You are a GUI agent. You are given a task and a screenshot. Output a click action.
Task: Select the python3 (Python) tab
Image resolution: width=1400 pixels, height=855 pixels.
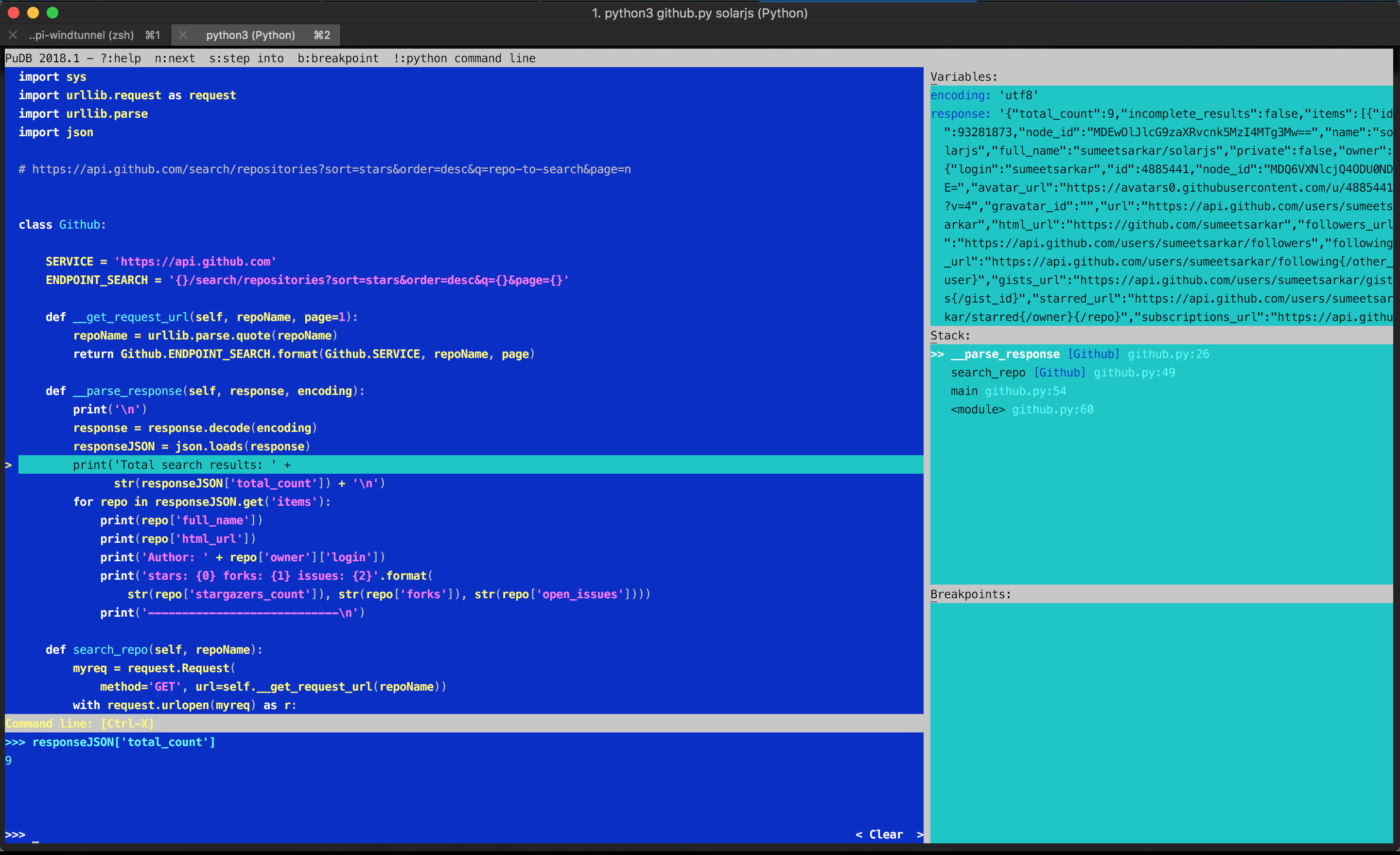pos(250,35)
